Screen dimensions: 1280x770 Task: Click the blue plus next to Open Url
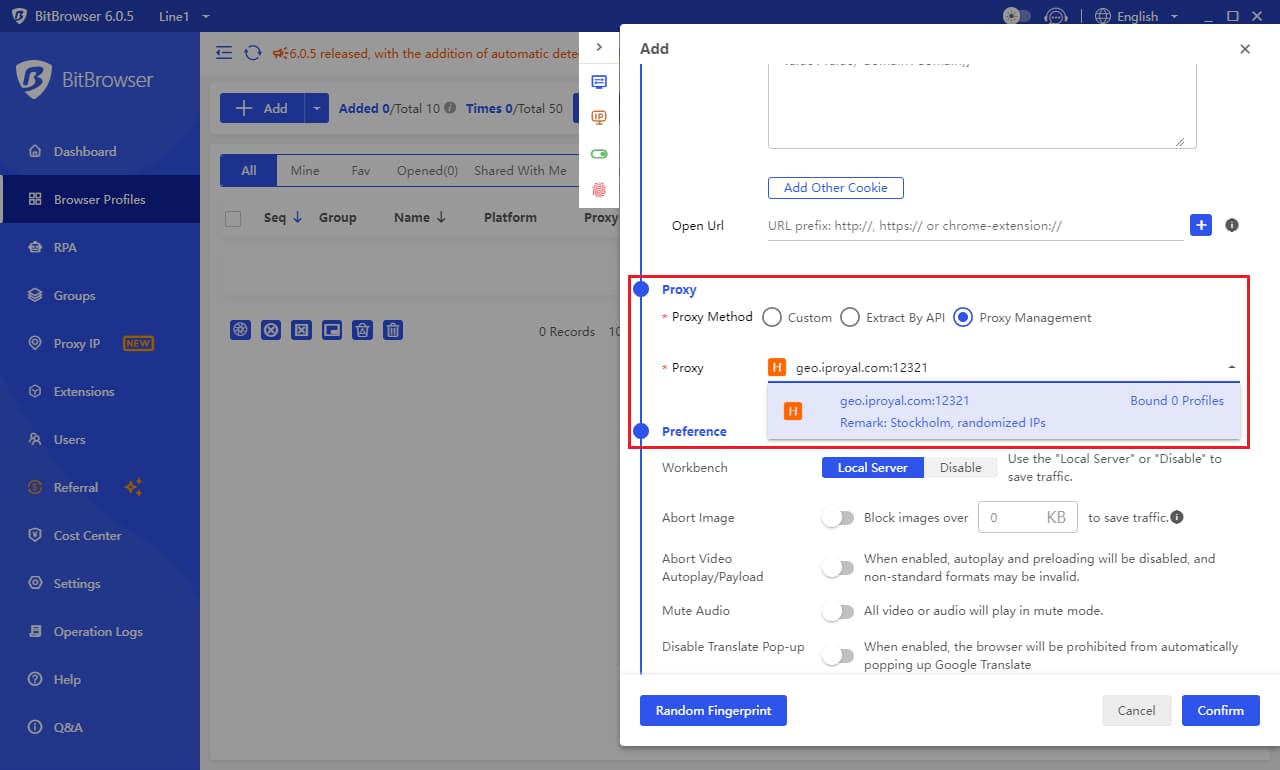point(1201,225)
